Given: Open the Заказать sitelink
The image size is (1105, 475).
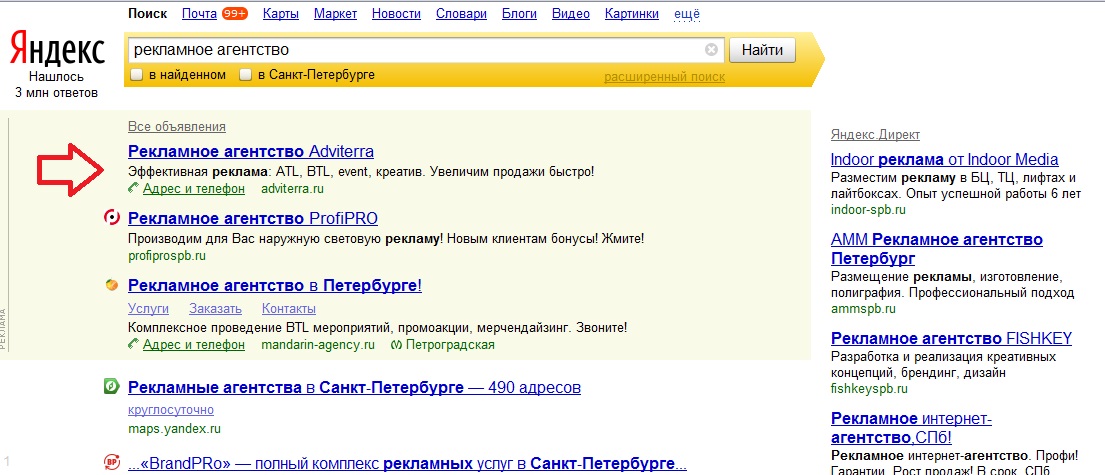Looking at the screenshot, I should (216, 309).
